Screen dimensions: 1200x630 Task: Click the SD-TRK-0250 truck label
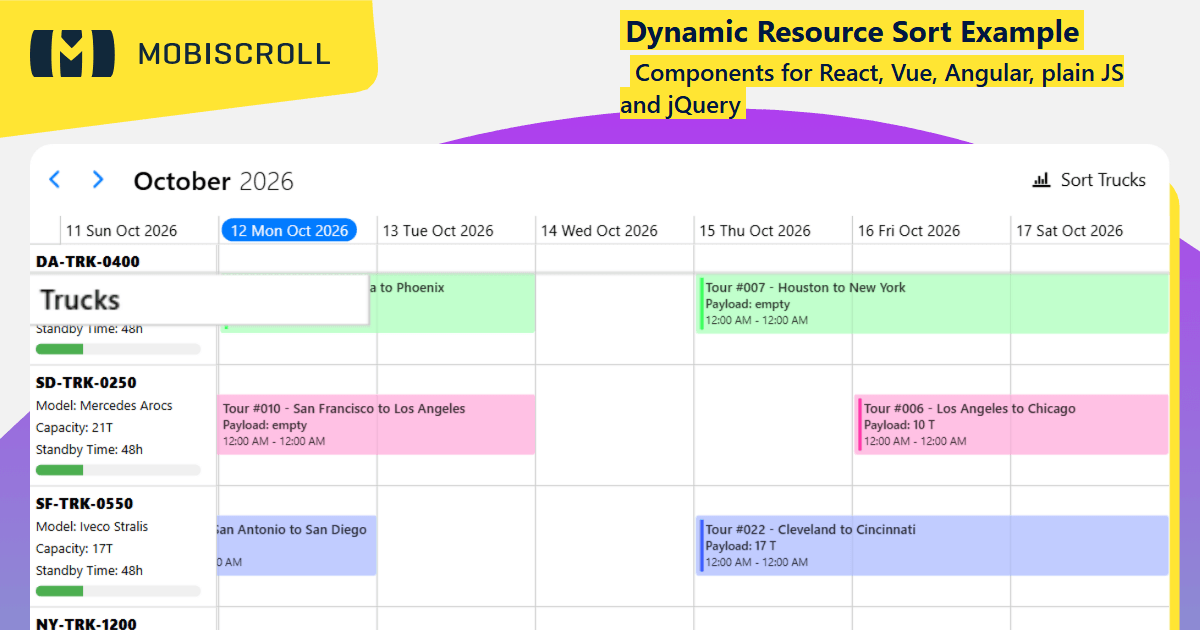click(x=86, y=383)
